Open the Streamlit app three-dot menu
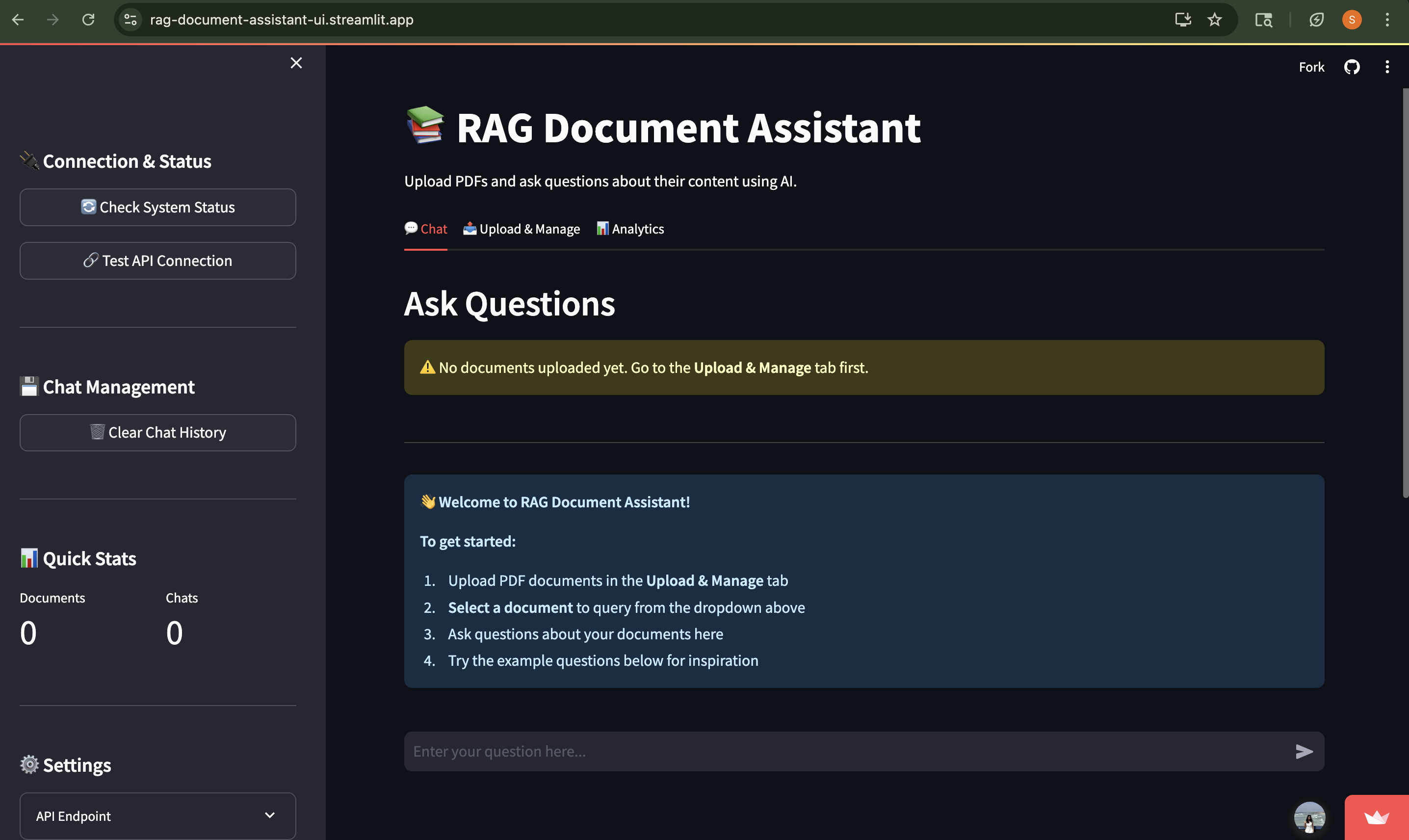The height and width of the screenshot is (840, 1409). [x=1386, y=67]
